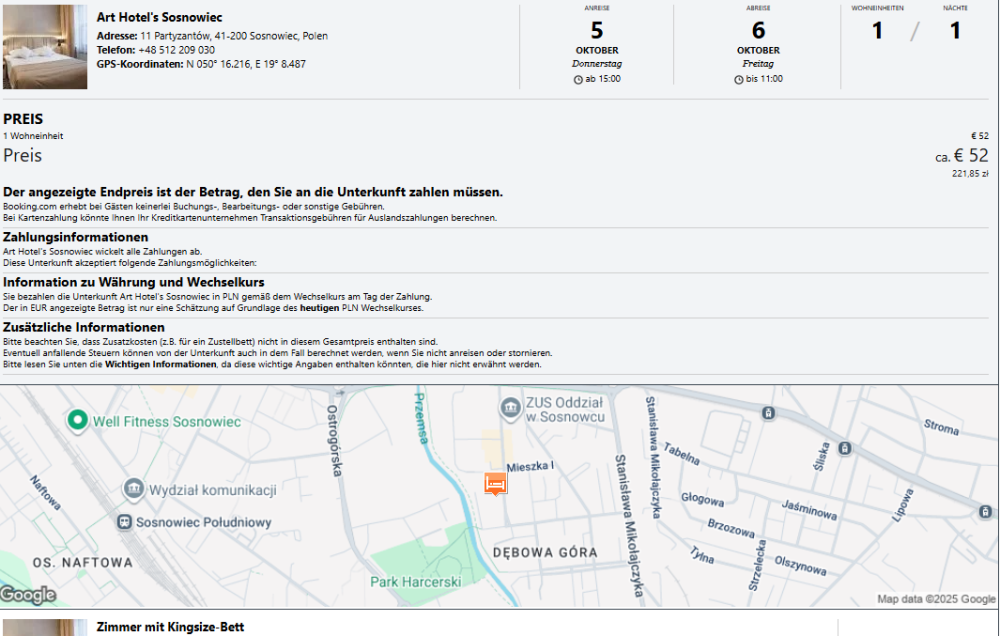Select the Wydział komunikacji building icon
The height and width of the screenshot is (636, 1000).
coord(133,489)
